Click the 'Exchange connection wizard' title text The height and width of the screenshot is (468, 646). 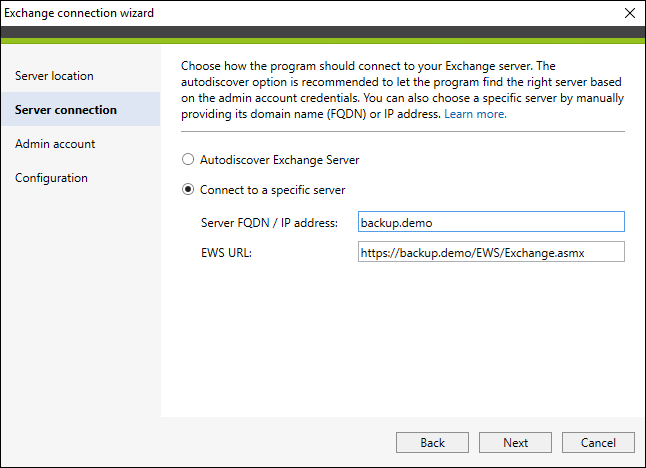(79, 13)
